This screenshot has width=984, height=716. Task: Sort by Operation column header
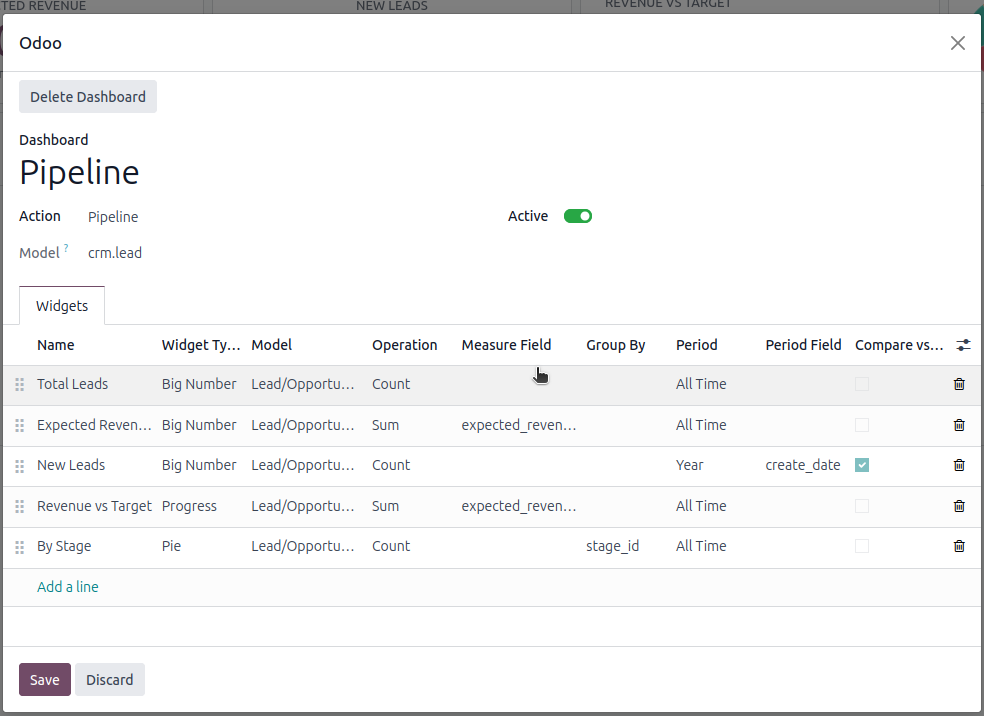pos(405,345)
